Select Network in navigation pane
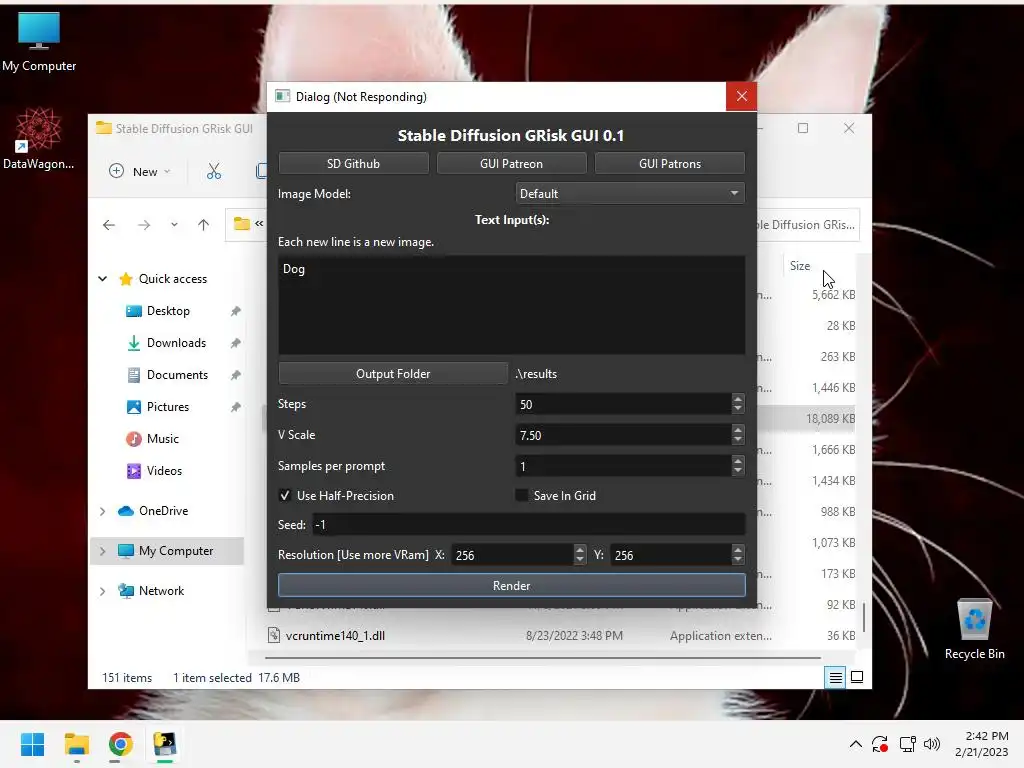Image resolution: width=1024 pixels, height=768 pixels. pyautogui.click(x=161, y=591)
